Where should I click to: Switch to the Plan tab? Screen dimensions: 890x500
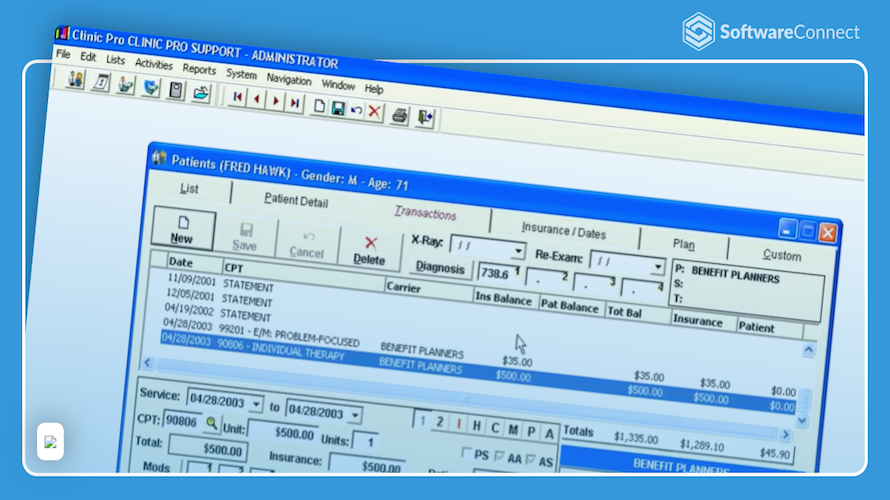pyautogui.click(x=683, y=244)
